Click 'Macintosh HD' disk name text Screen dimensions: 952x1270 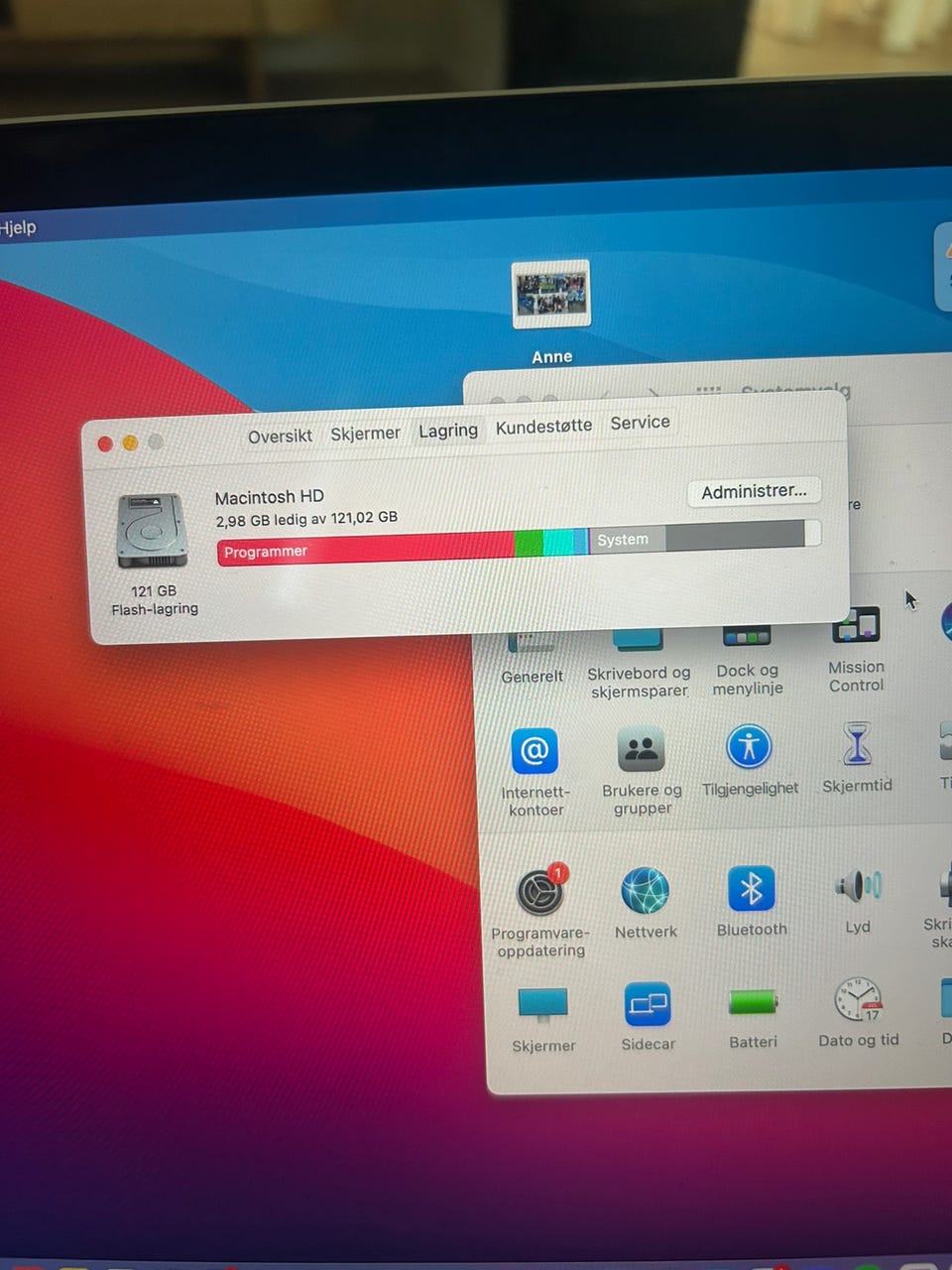click(x=270, y=497)
